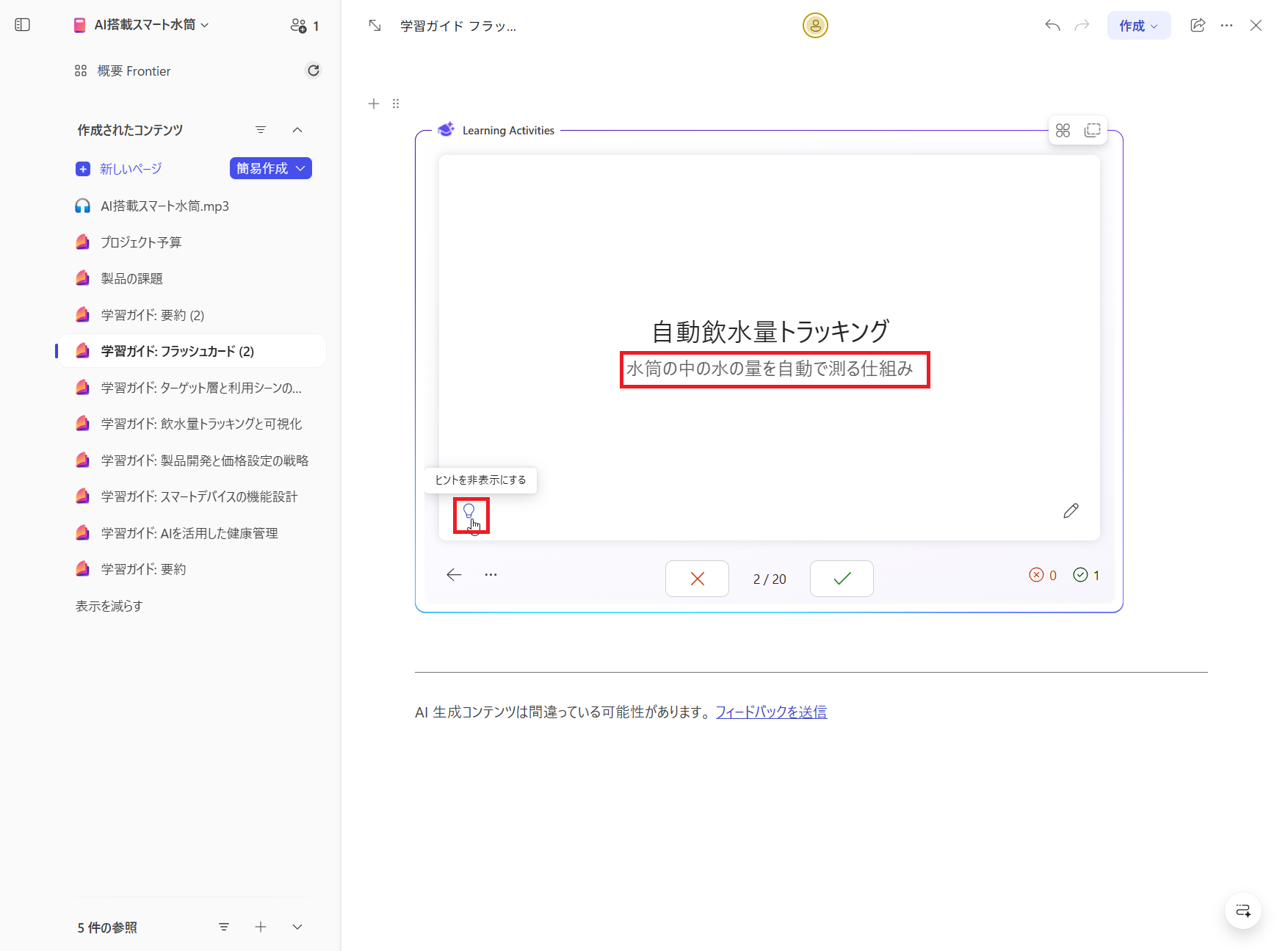Mark the flashcard as known with the checkmark
Viewport: 1288px width, 951px height.
[x=841, y=578]
